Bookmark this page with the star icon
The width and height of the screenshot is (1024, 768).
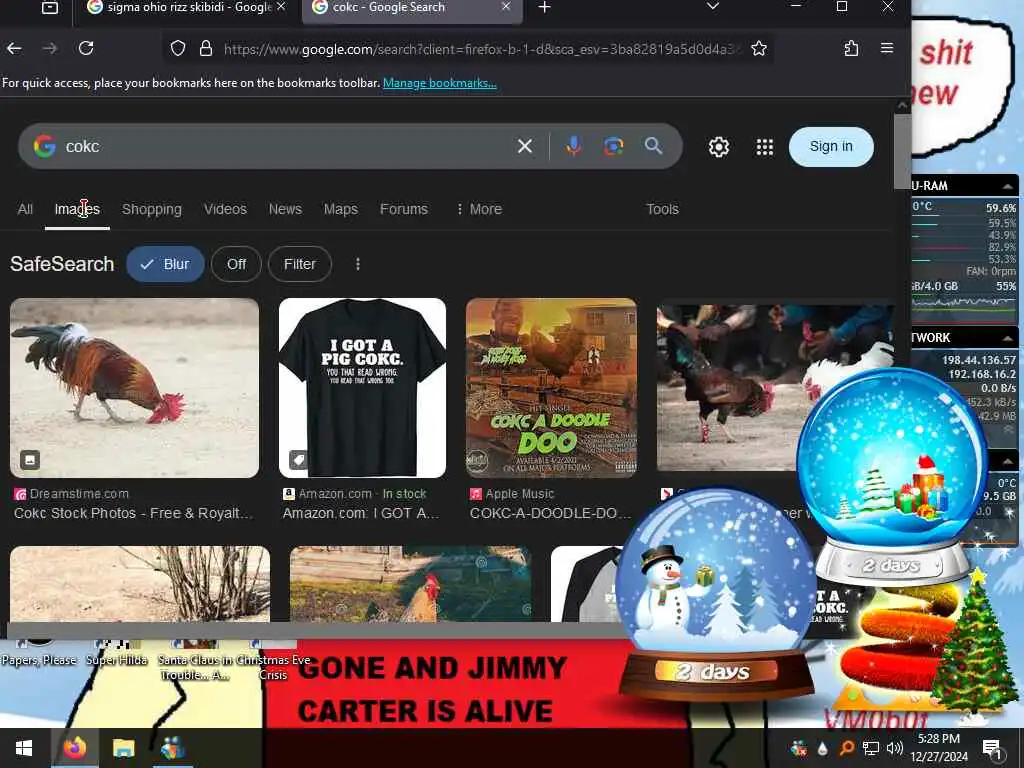759,48
